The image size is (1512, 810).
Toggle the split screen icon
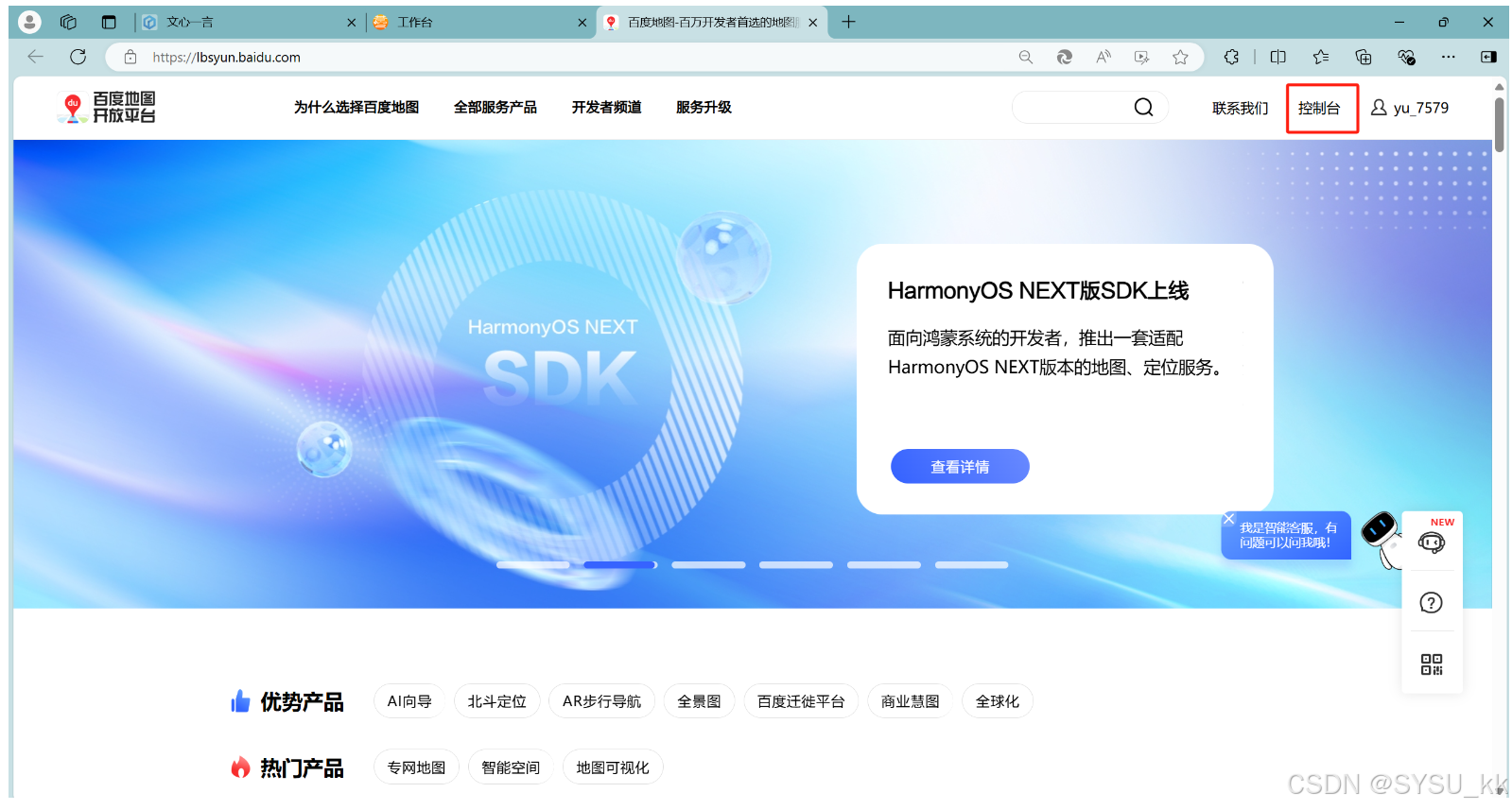[1278, 57]
